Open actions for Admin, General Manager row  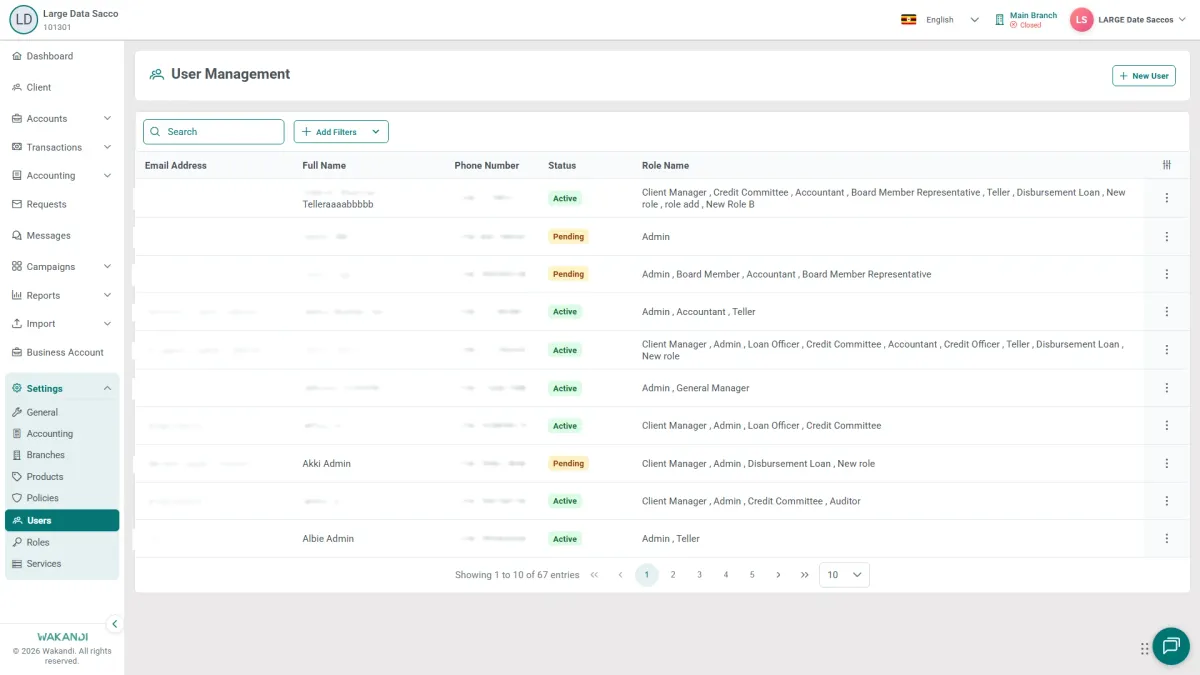(x=1167, y=388)
